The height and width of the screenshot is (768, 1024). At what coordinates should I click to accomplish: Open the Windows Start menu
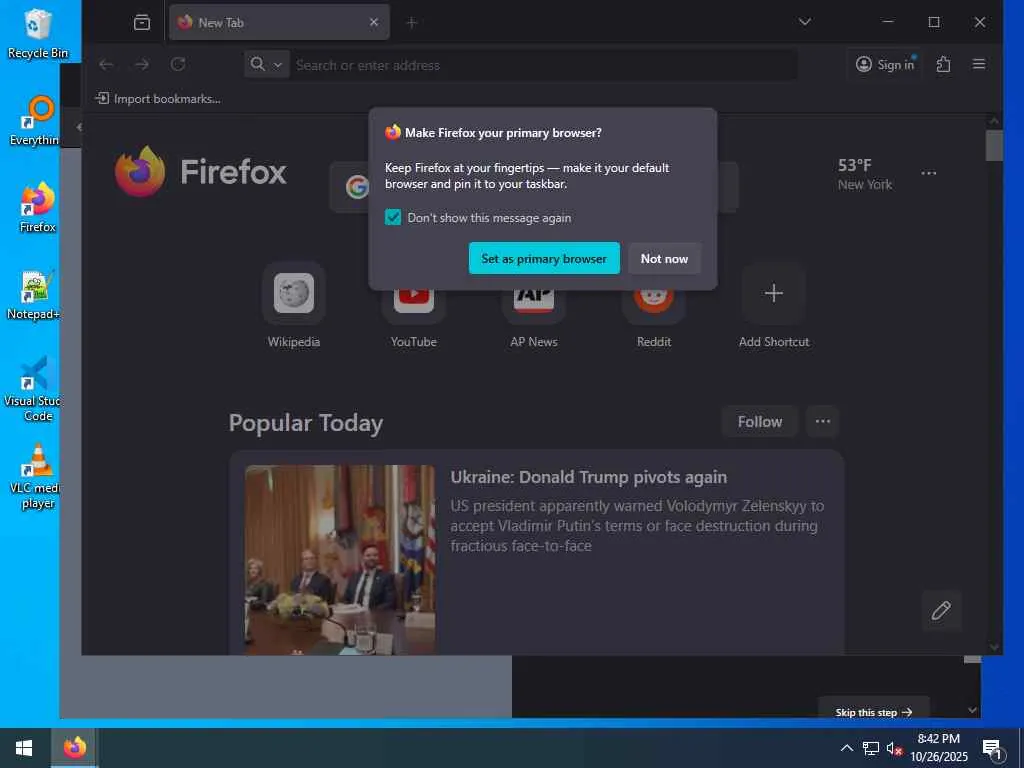(x=24, y=748)
